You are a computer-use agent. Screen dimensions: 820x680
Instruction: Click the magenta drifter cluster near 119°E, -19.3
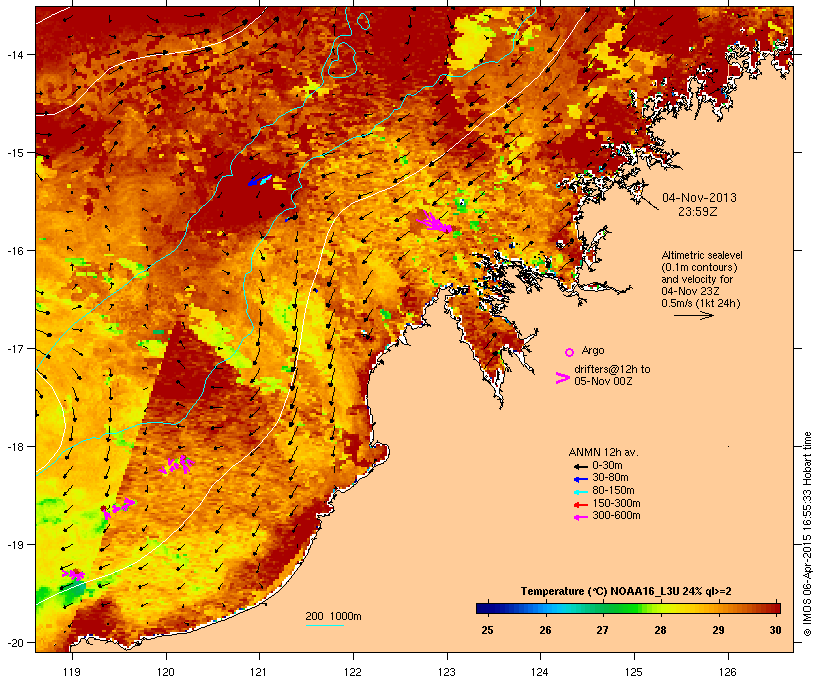coord(73,574)
